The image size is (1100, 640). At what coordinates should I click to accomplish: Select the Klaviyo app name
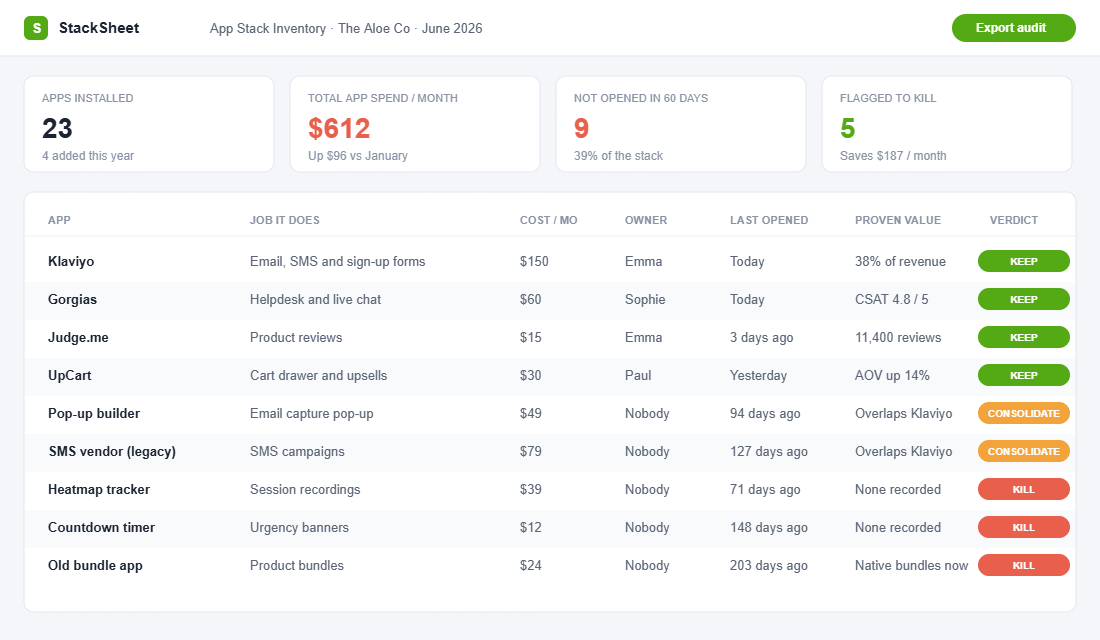coord(71,261)
